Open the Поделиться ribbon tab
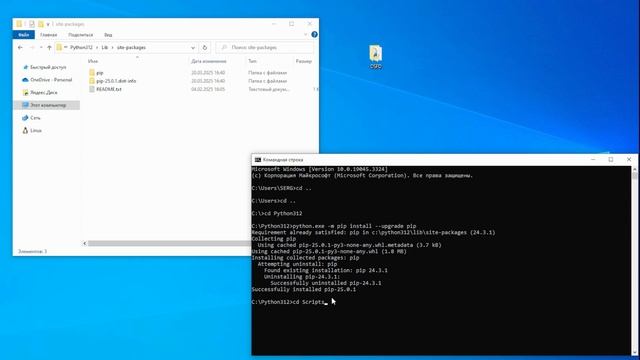 tap(80, 35)
